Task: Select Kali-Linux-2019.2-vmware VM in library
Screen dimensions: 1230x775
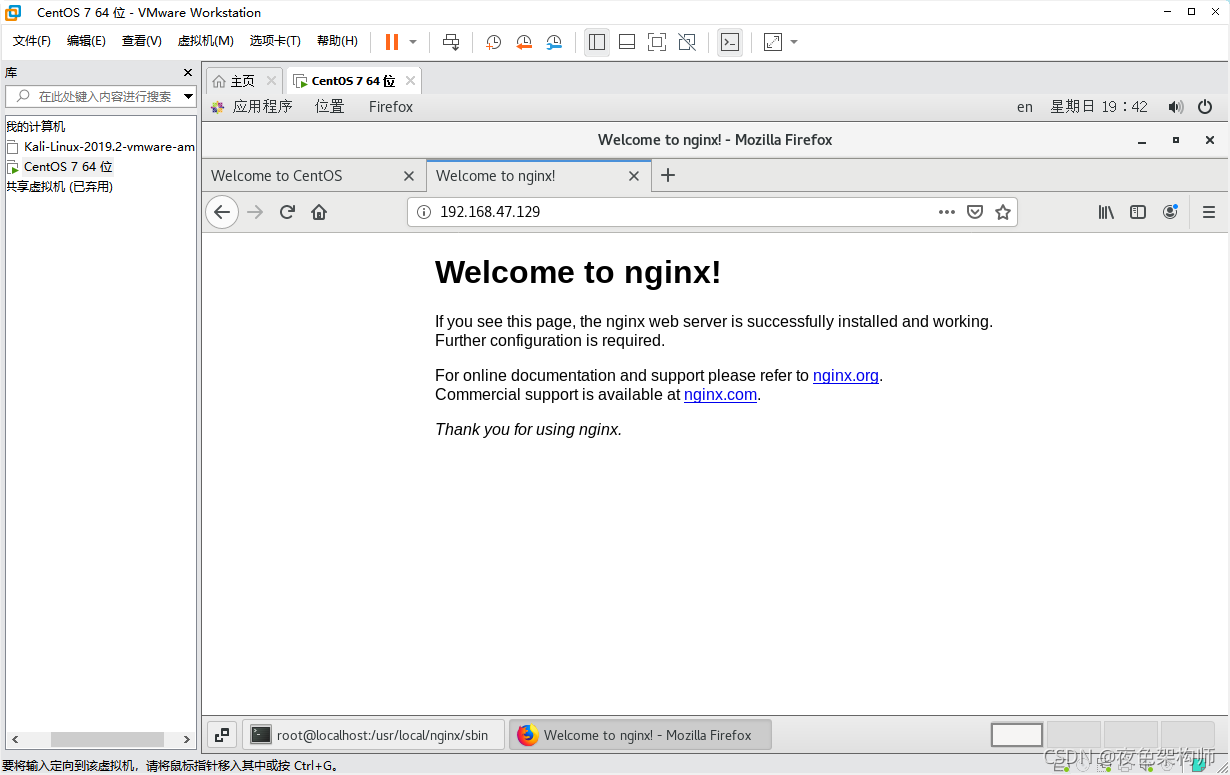Action: coord(109,146)
